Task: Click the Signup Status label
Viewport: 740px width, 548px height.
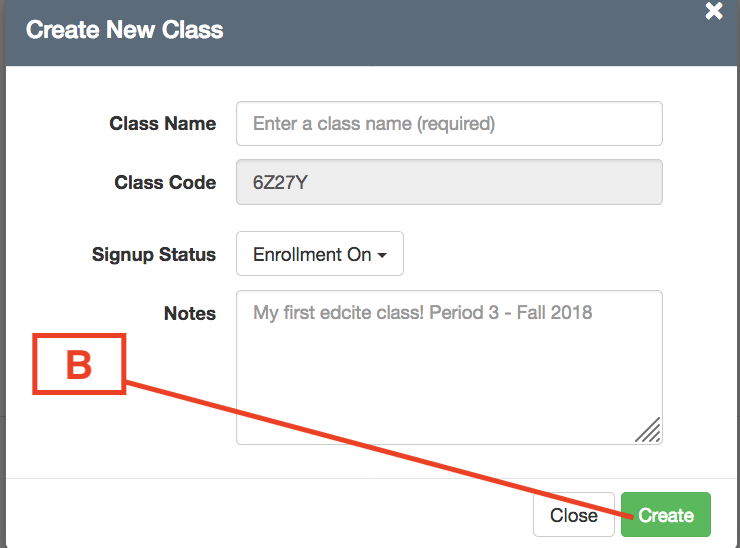Action: 153,255
